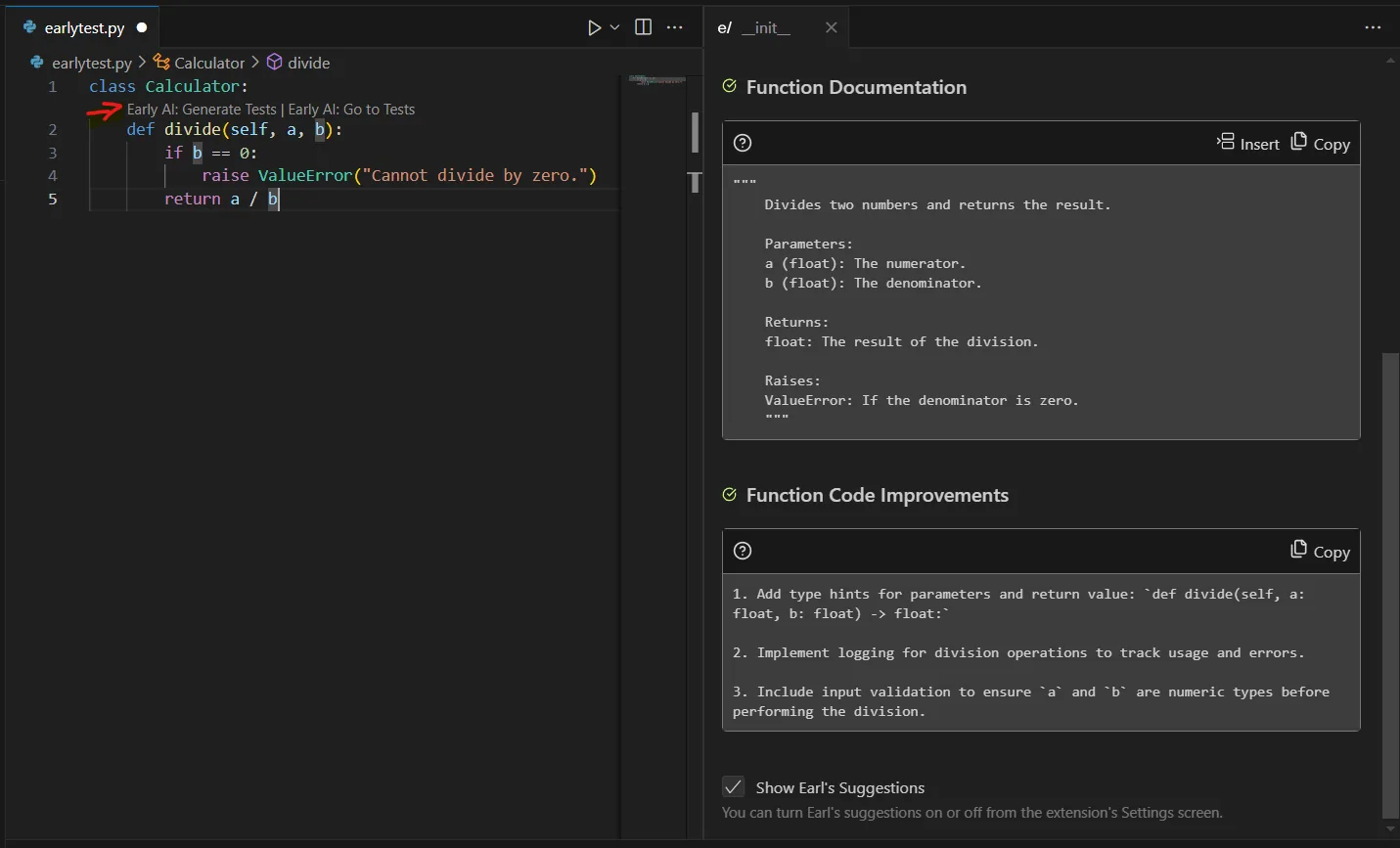Click 'Divides two numbers and returns the result.'

(x=937, y=204)
